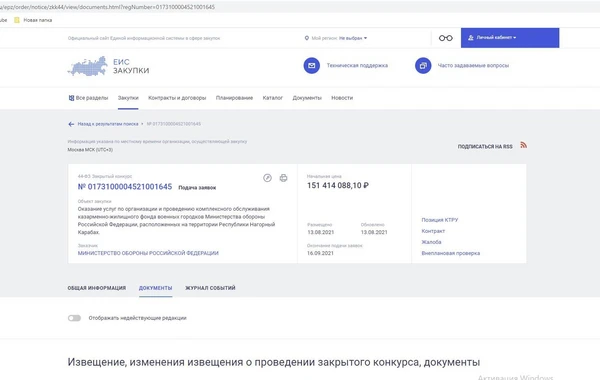Click the Москва МСК (UTC+3) text
The width and height of the screenshot is (600, 380).
pos(90,150)
